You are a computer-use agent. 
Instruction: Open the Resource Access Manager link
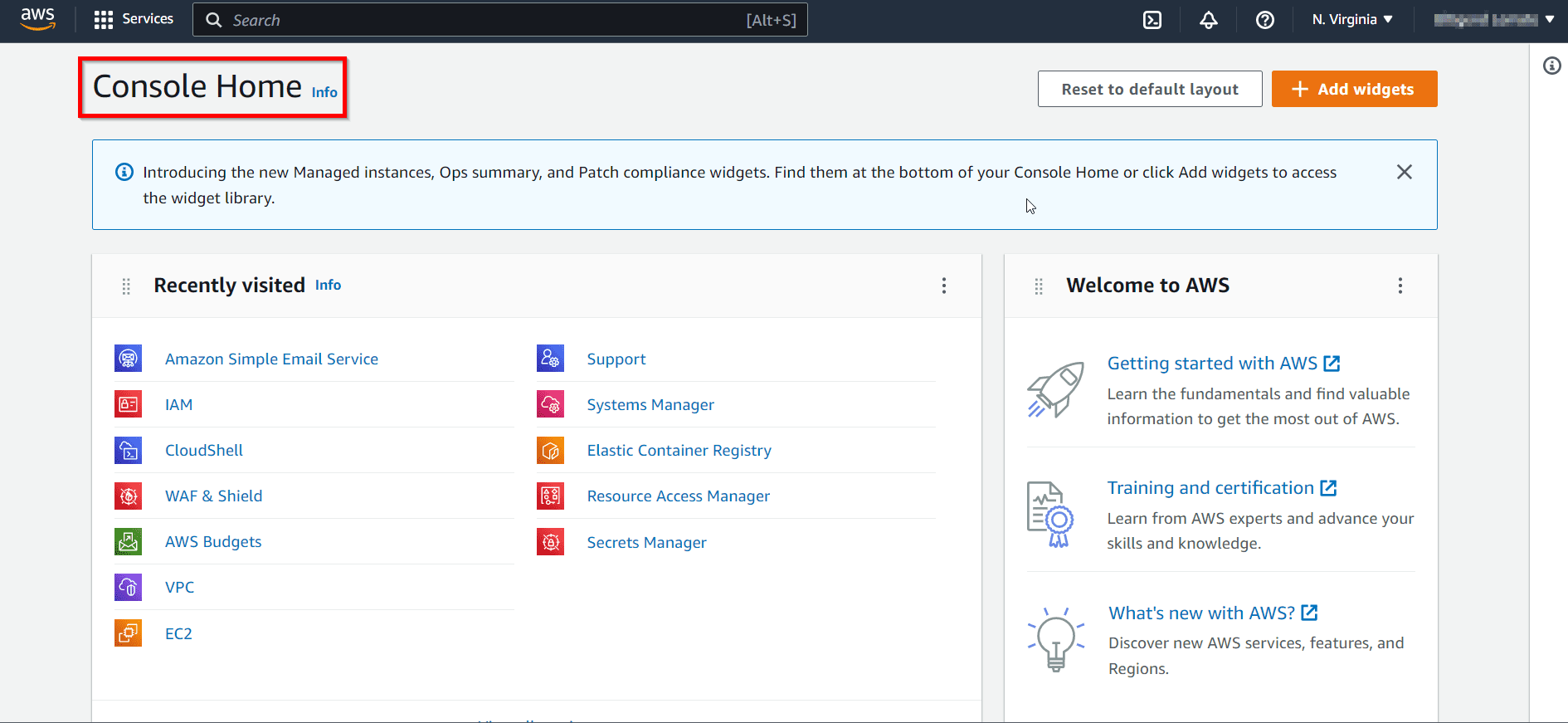679,496
